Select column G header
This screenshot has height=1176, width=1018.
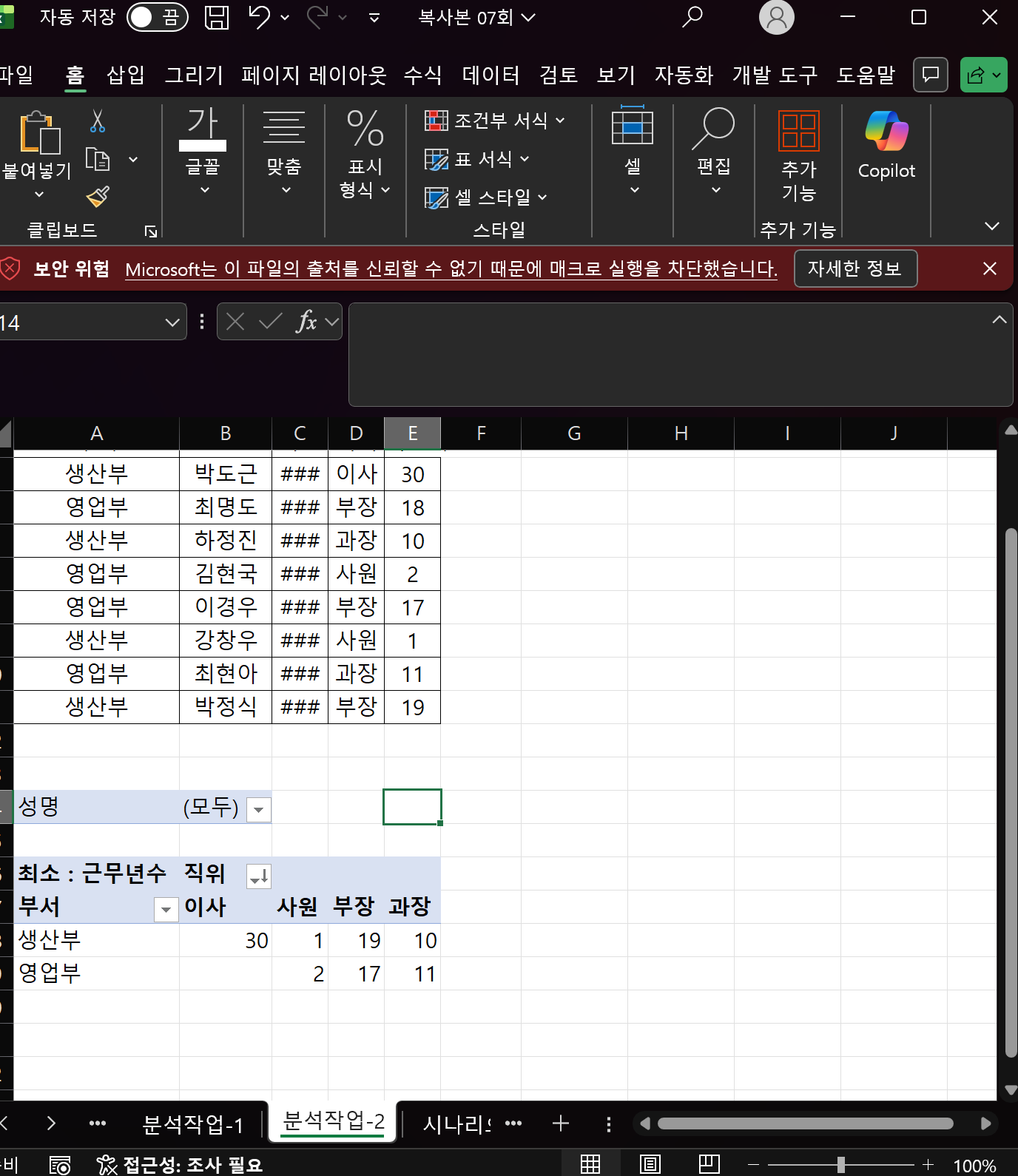(x=574, y=433)
